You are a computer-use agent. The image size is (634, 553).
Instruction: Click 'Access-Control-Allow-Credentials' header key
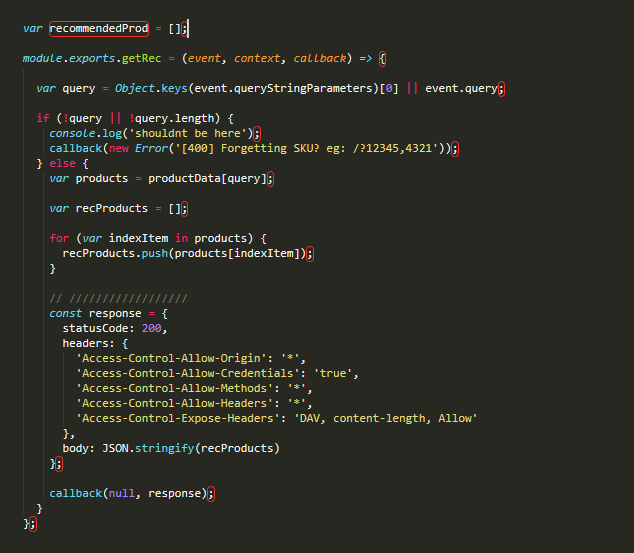(188, 373)
